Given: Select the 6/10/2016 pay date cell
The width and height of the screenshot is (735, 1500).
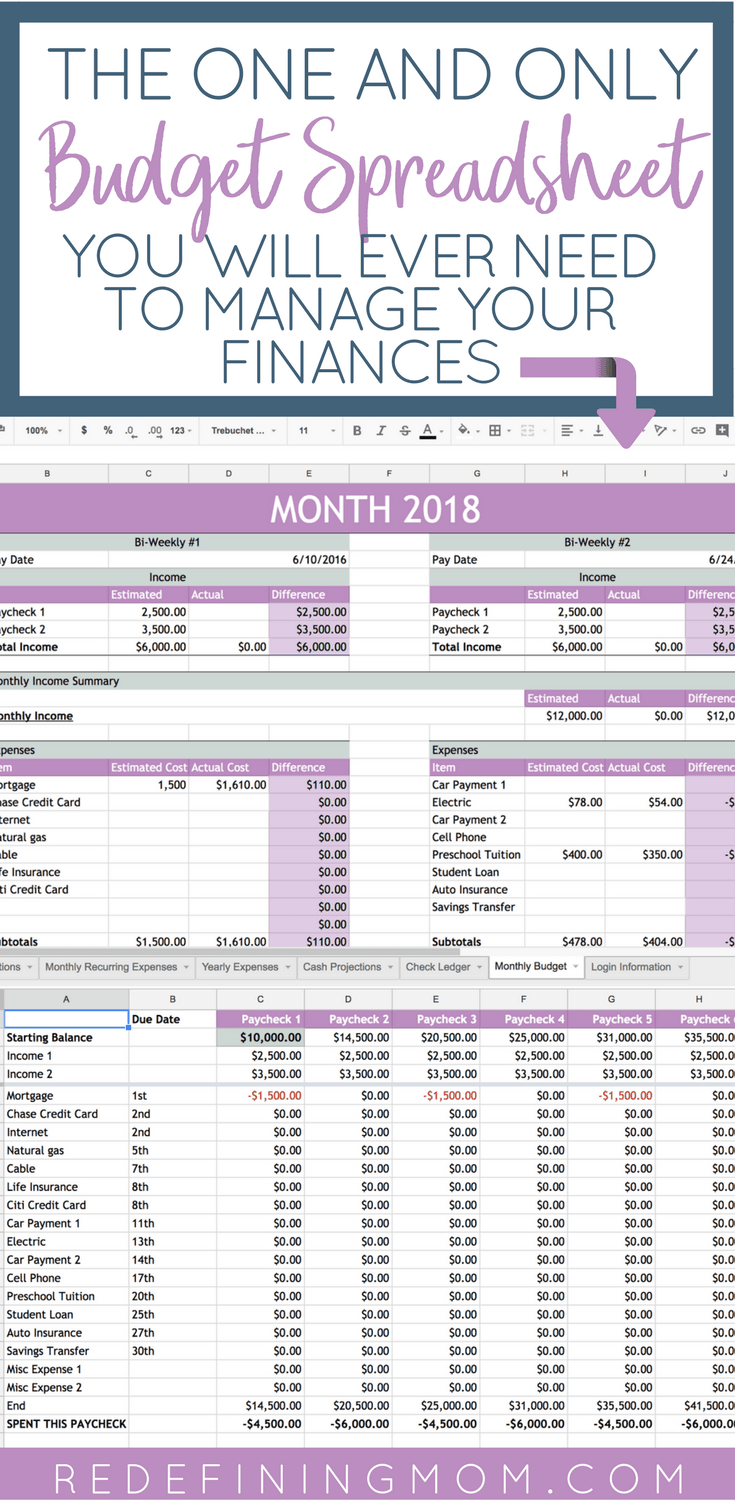Looking at the screenshot, I should click(309, 560).
